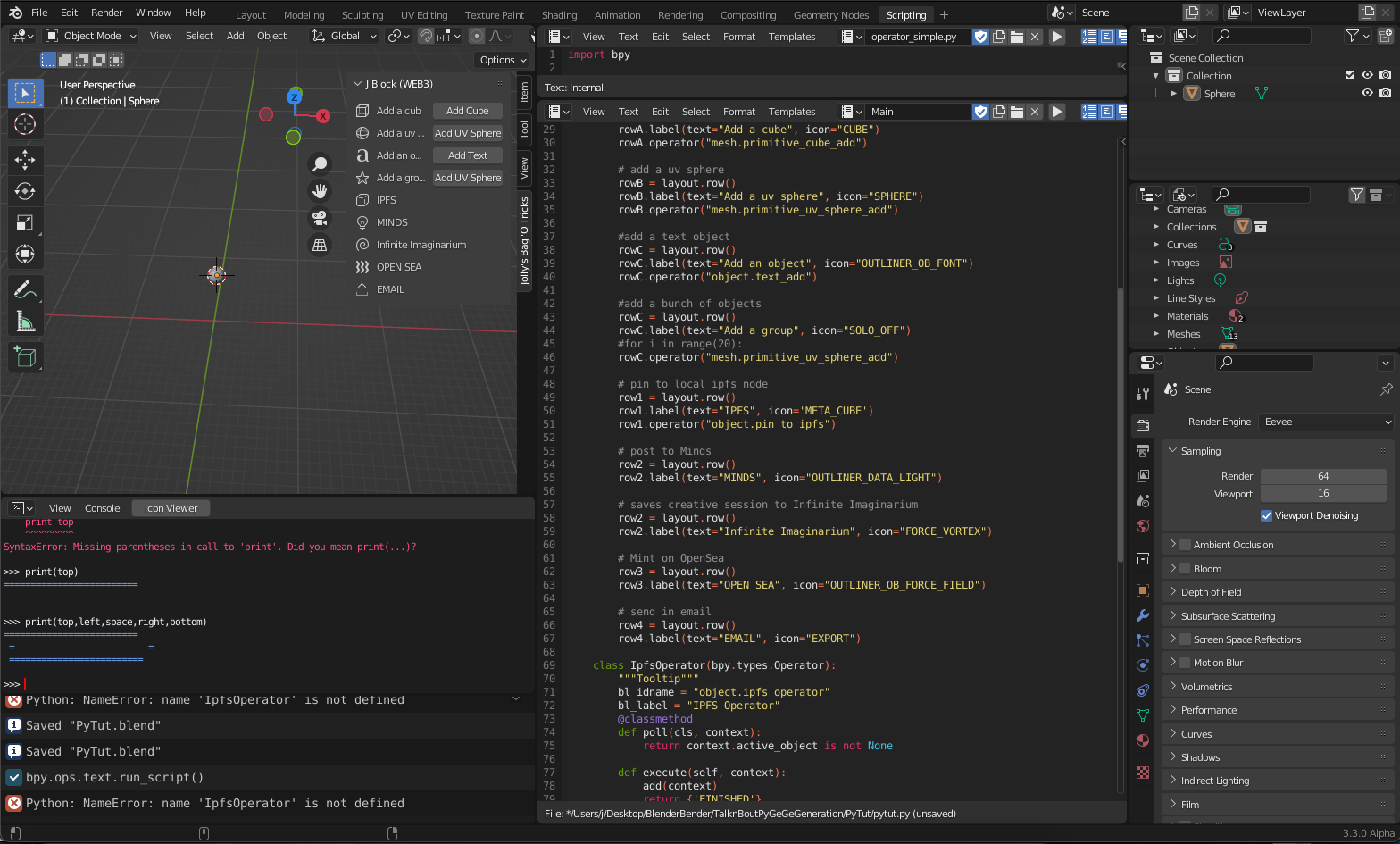Toggle snapping magnet in viewport header

[426, 36]
